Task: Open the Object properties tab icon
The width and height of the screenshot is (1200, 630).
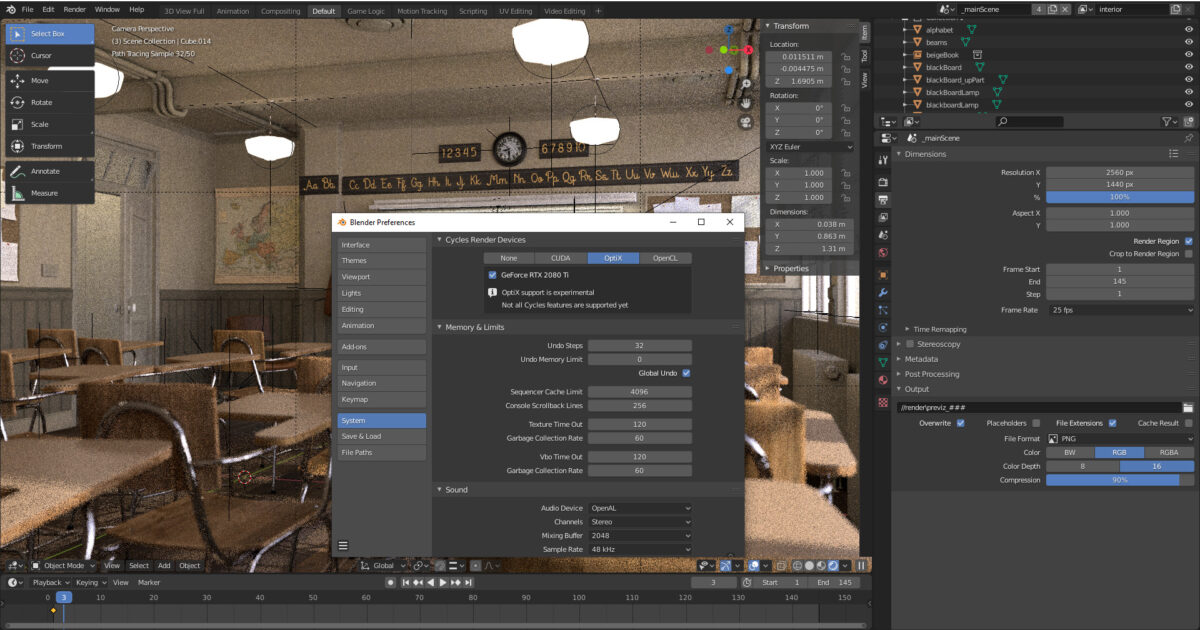Action: tap(883, 274)
